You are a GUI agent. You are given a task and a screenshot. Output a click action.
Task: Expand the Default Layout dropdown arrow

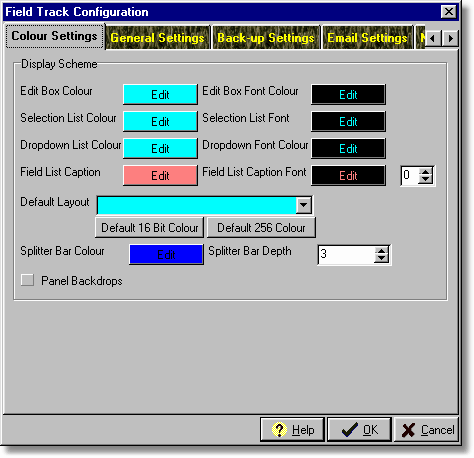[x=303, y=205]
